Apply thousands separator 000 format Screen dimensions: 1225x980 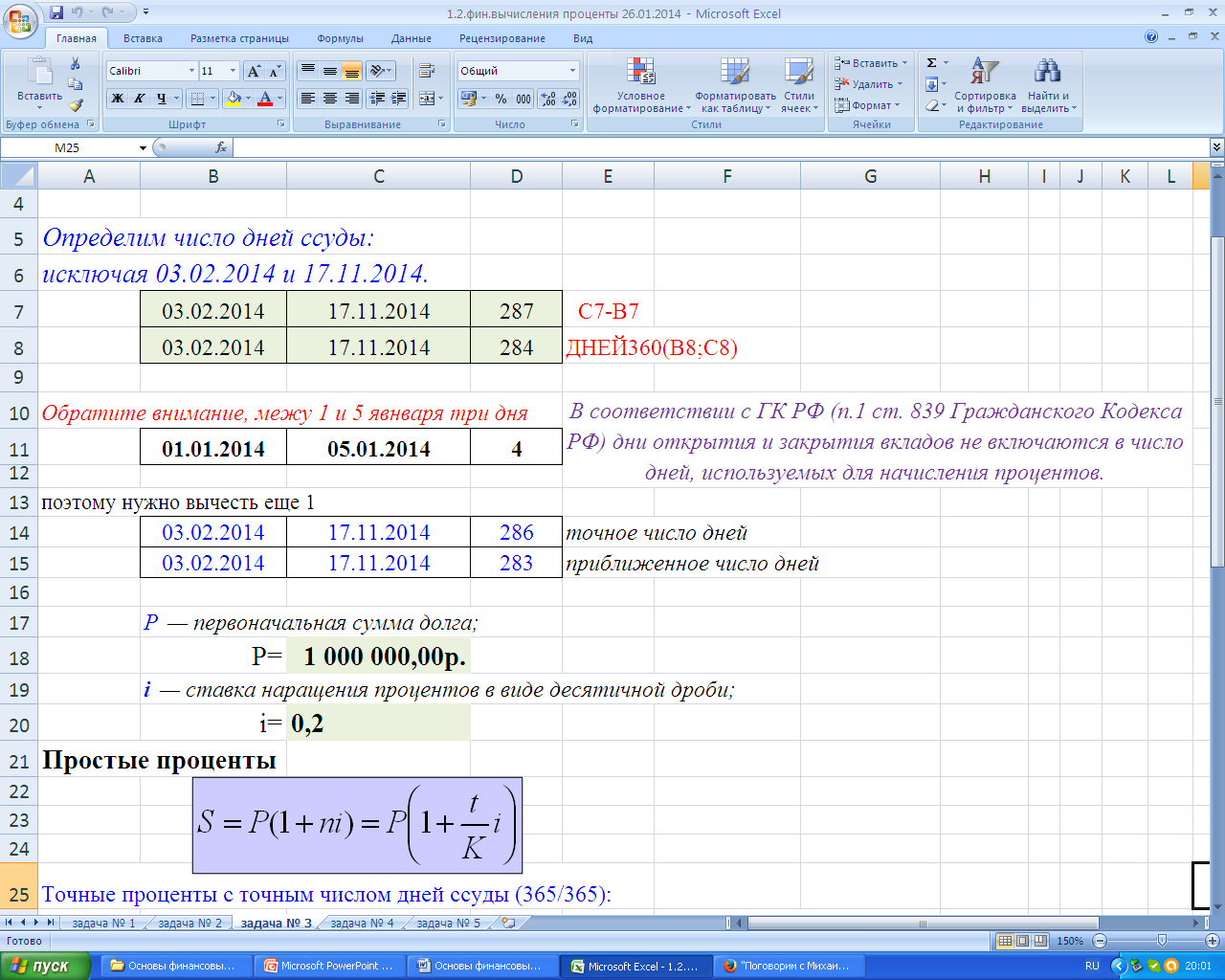point(523,98)
